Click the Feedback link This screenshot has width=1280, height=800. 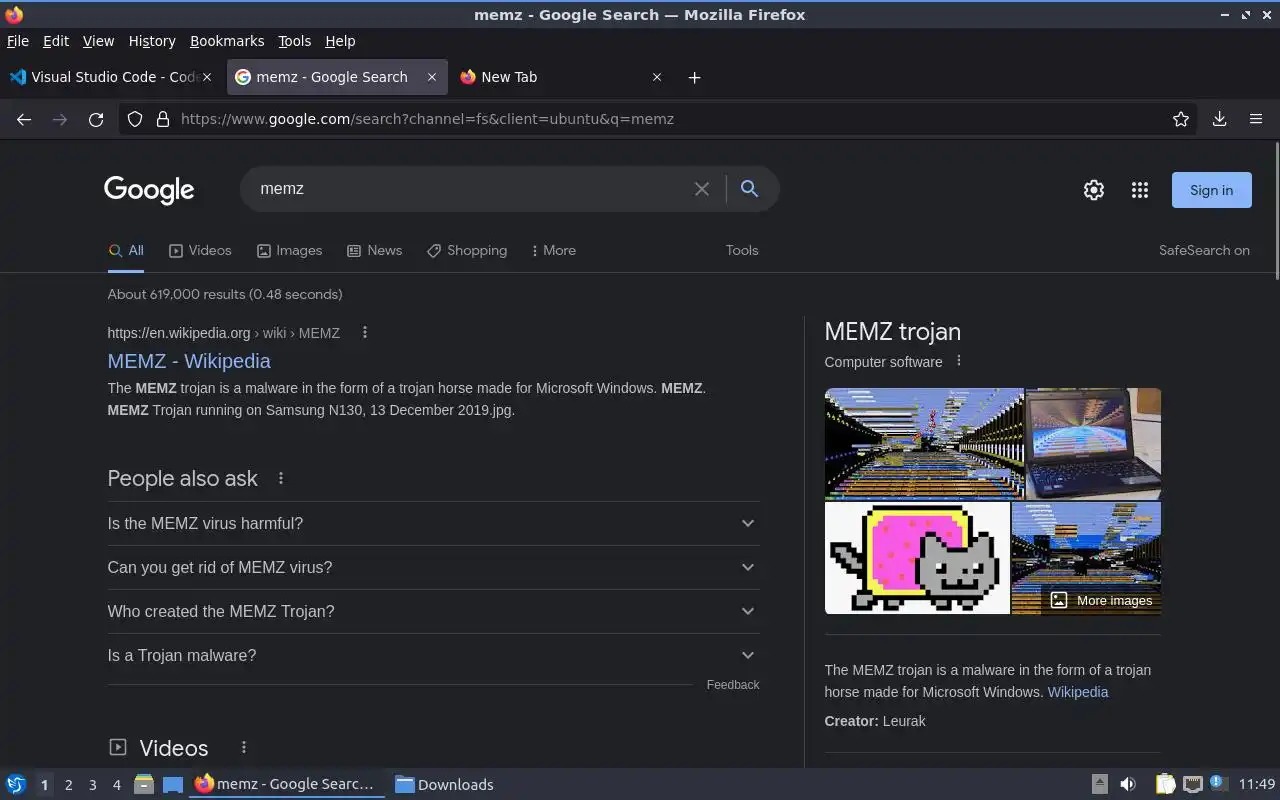(733, 685)
